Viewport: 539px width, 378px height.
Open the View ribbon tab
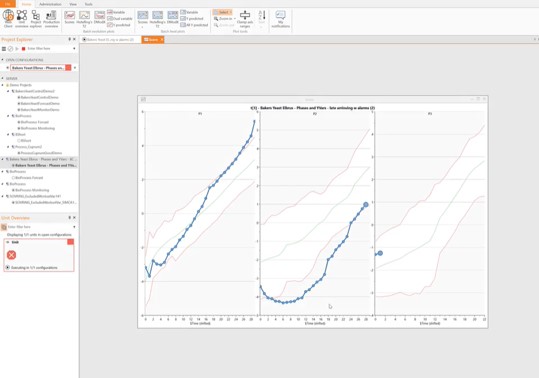click(73, 4)
